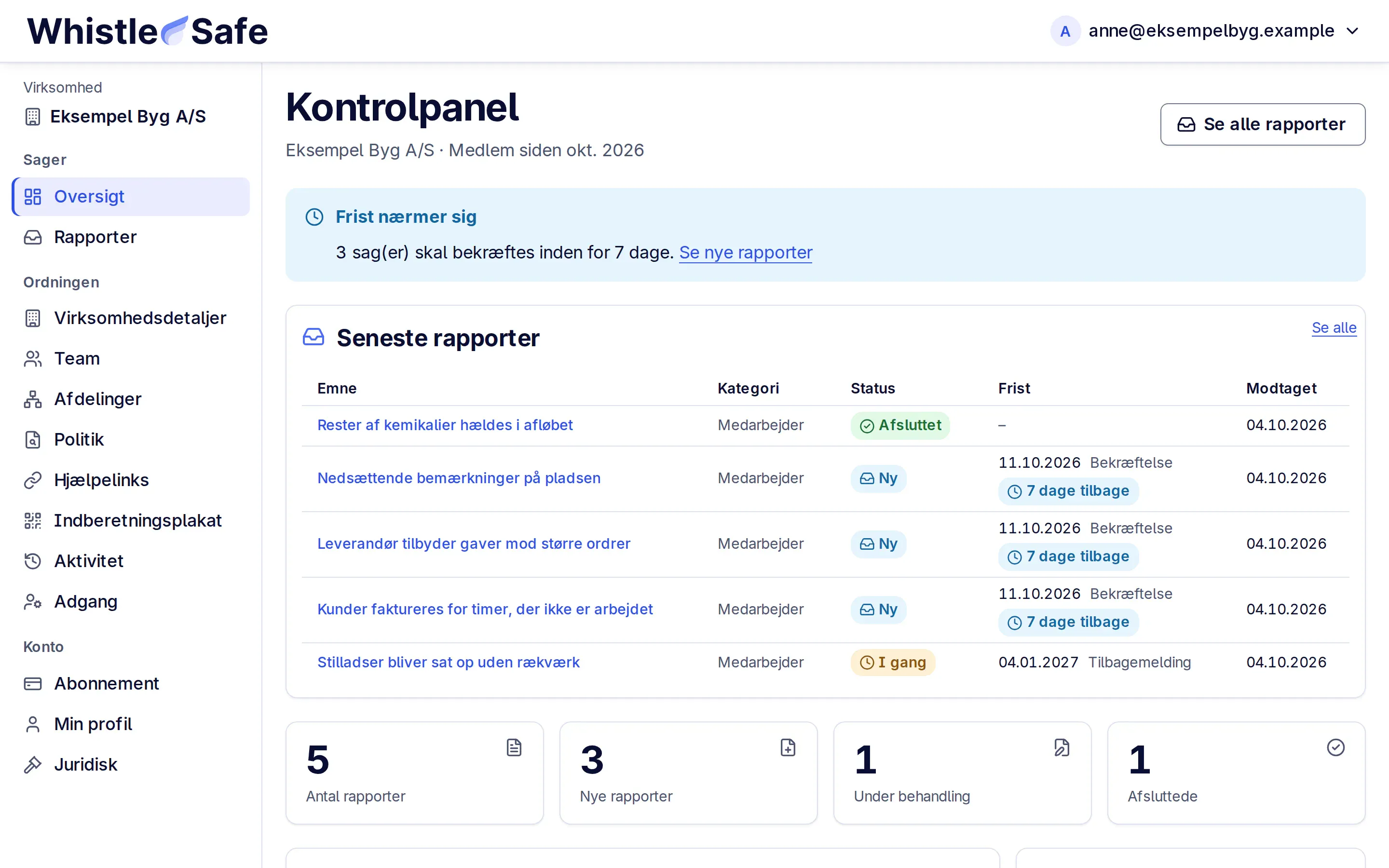The image size is (1389, 868).
Task: Click the Hjælpelinks chain icon
Action: click(33, 480)
